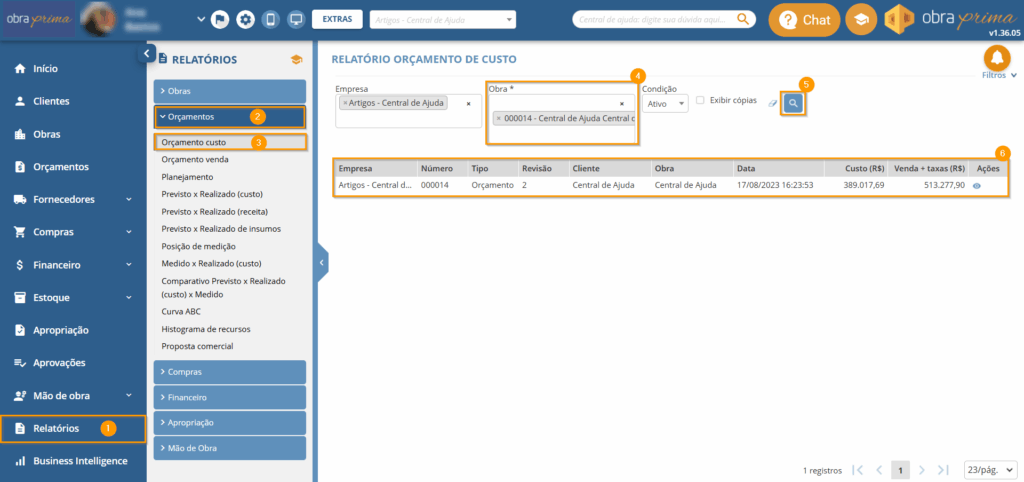Collapse the main sidebar arrow button
The height and width of the screenshot is (482, 1024).
(x=146, y=54)
